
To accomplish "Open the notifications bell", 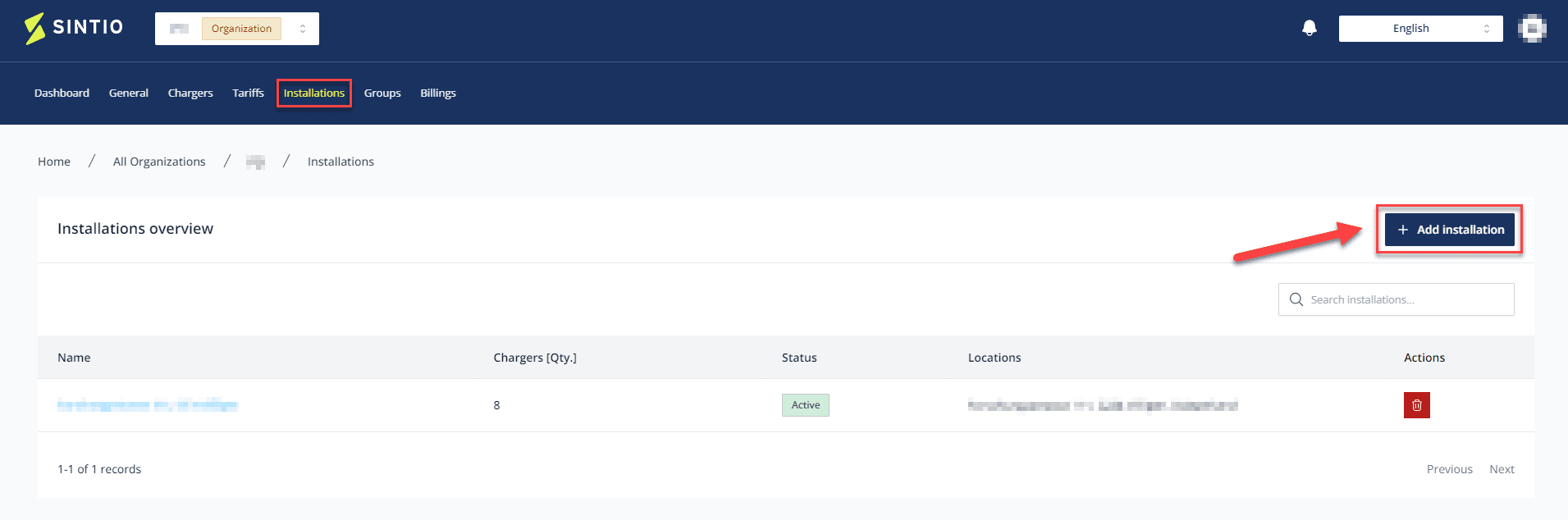I will tap(1310, 29).
